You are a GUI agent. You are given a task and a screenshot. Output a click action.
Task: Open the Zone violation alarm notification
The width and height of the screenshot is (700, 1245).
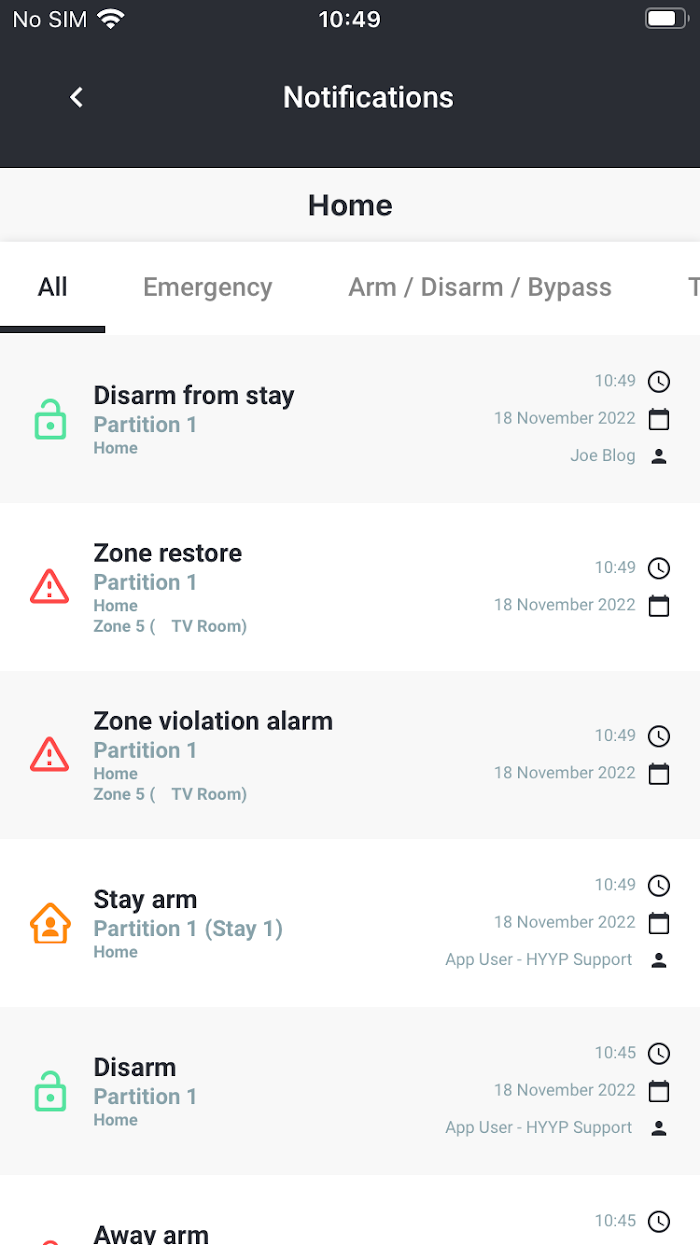pos(350,755)
